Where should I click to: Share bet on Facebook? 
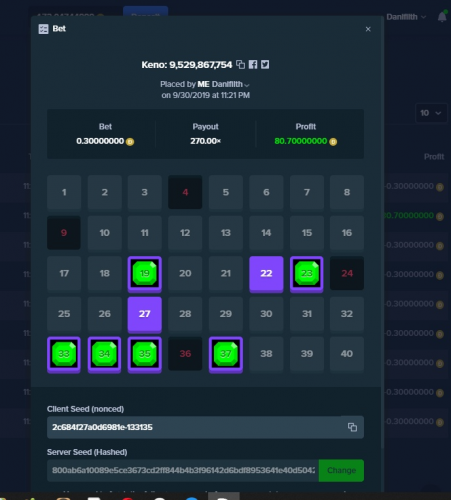coord(253,64)
